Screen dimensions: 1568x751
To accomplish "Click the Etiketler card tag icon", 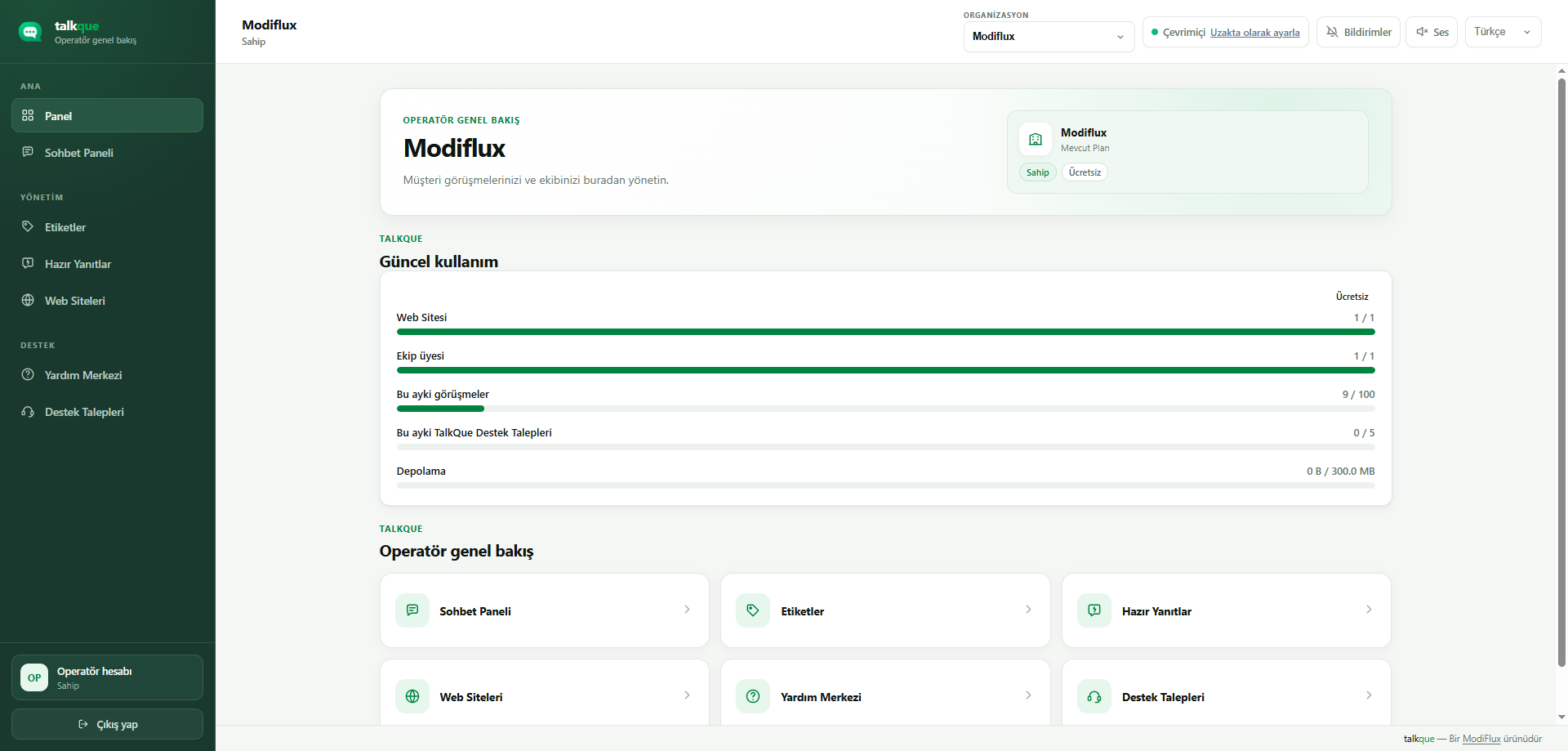I will click(753, 610).
